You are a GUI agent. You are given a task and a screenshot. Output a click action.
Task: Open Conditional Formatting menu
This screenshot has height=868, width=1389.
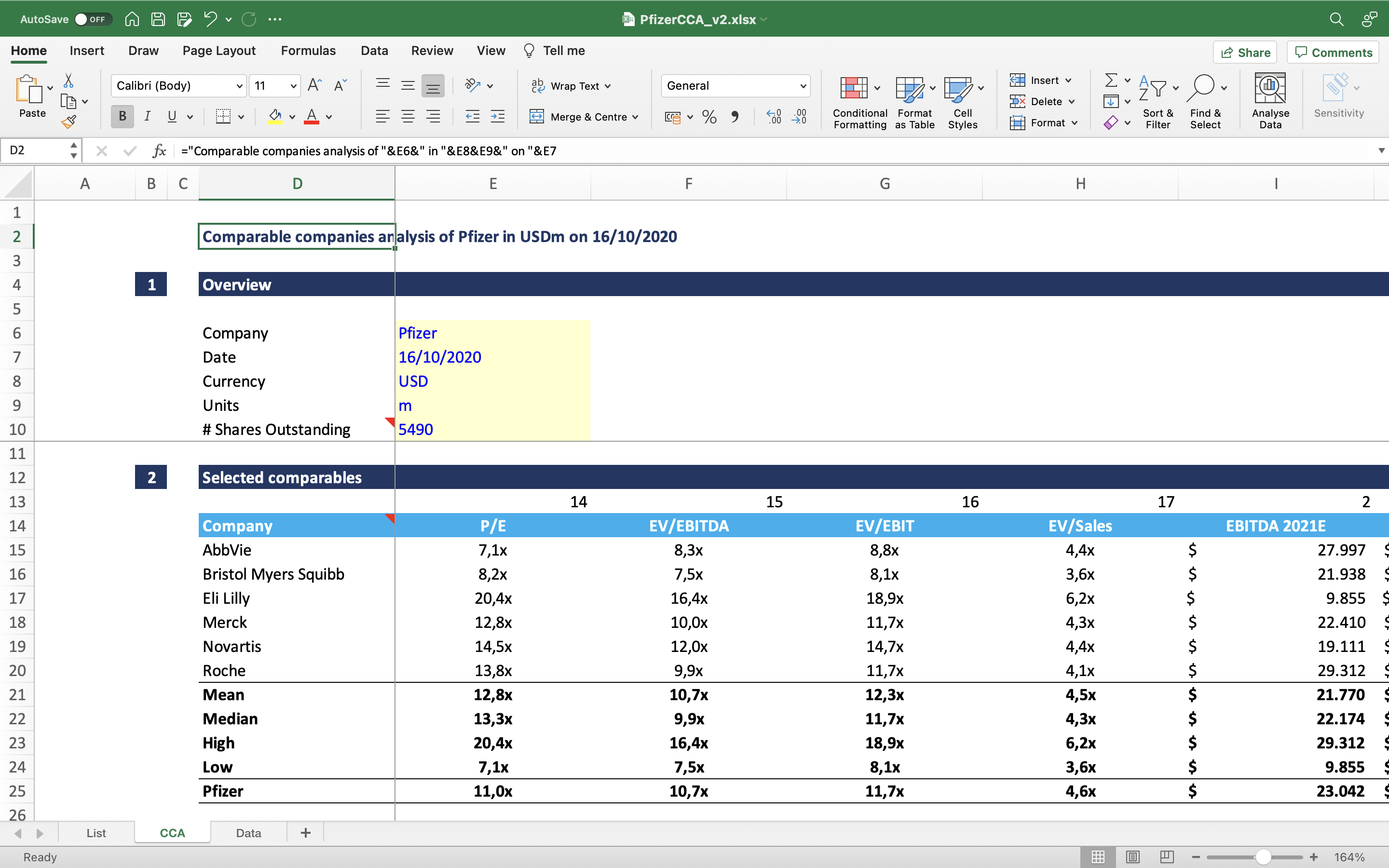click(860, 102)
